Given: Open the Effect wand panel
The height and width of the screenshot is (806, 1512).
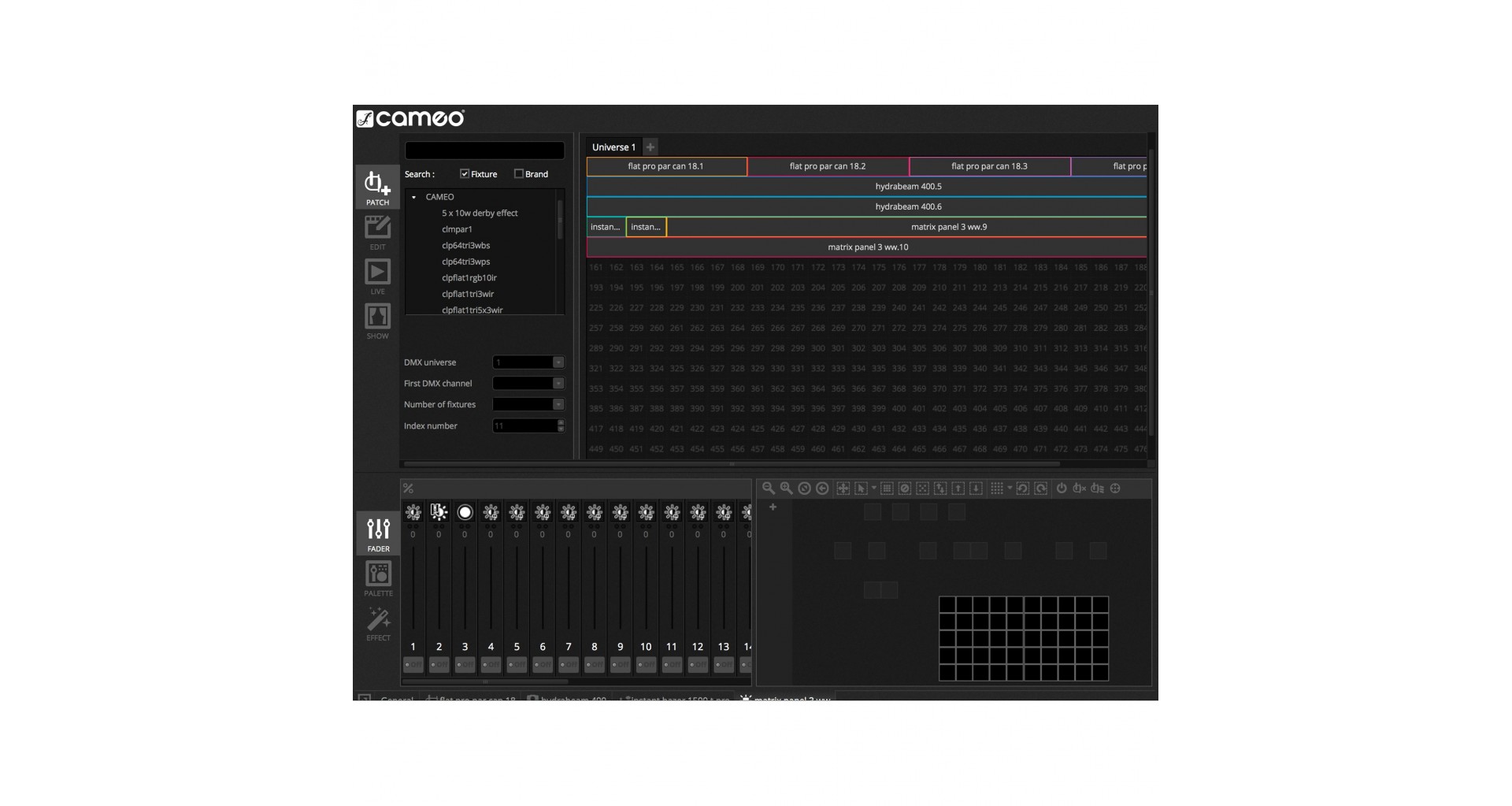Looking at the screenshot, I should click(378, 622).
